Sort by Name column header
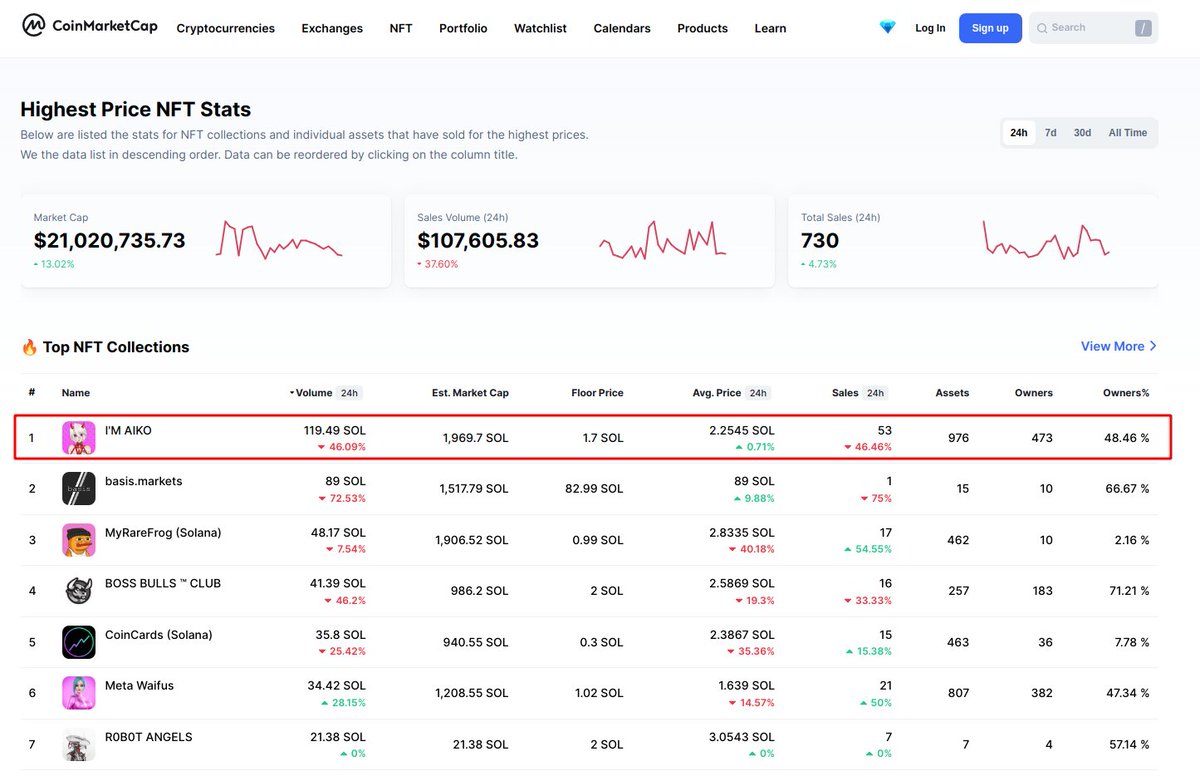The height and width of the screenshot is (776, 1200). click(x=76, y=393)
